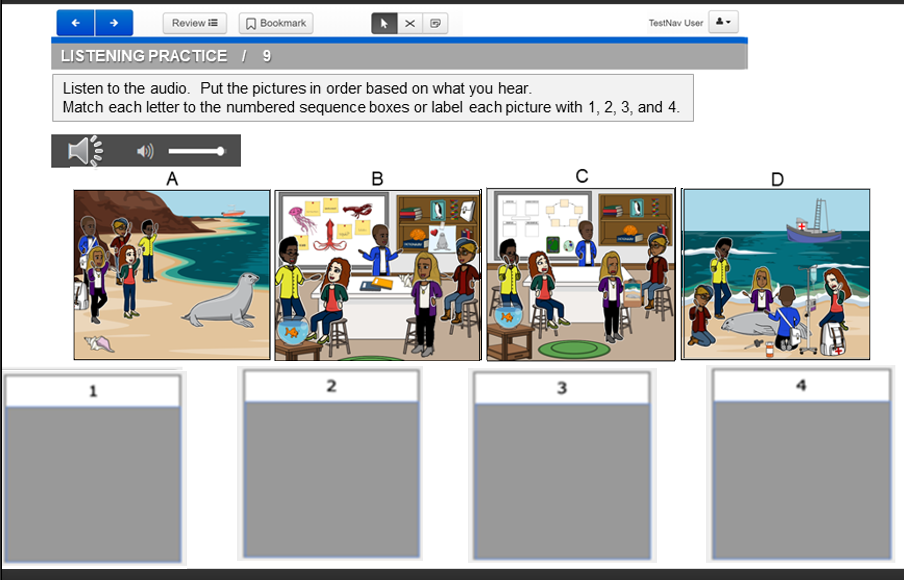Expand the TestNav User account dropdown
This screenshot has width=904, height=580.
723,22
